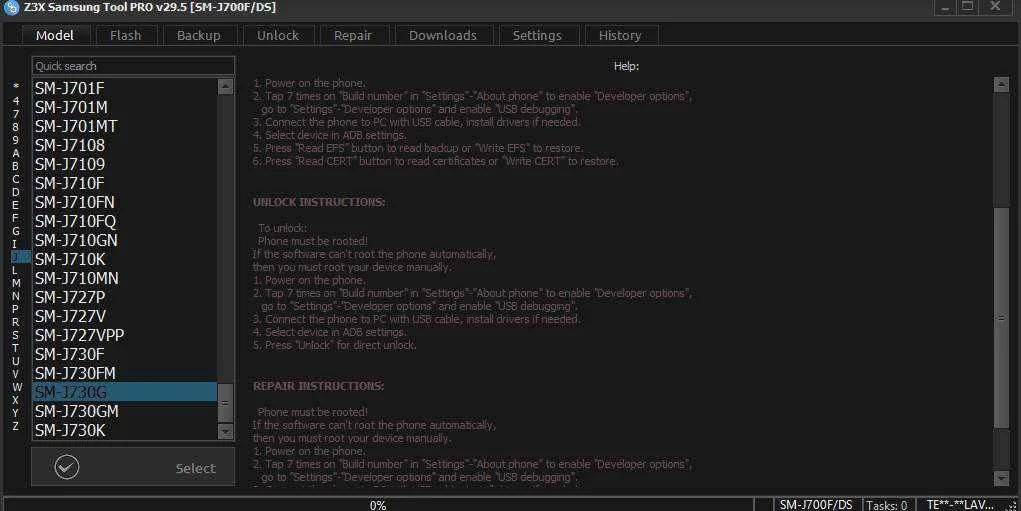Select model SM-J710FQ
This screenshot has height=511, width=1021.
(124, 221)
